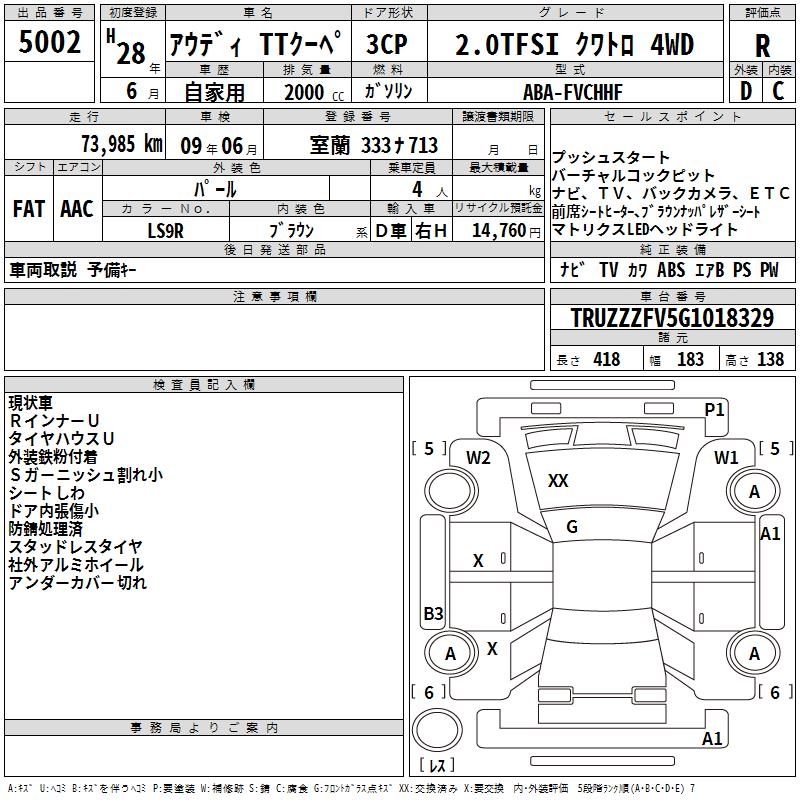Click the P1 mark on the front bumper
The width and height of the screenshot is (800, 800).
(714, 409)
